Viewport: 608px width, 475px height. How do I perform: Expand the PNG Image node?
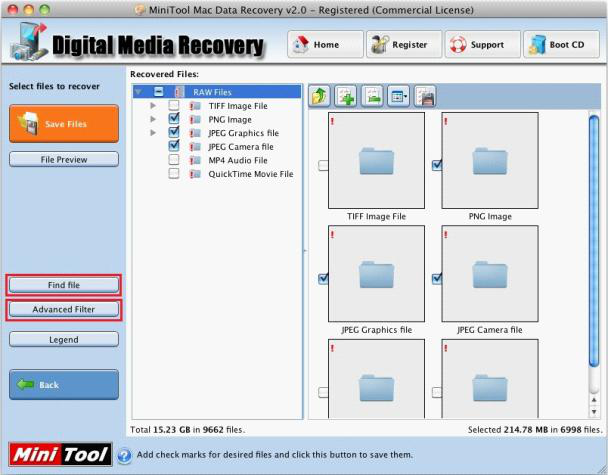pyautogui.click(x=153, y=119)
